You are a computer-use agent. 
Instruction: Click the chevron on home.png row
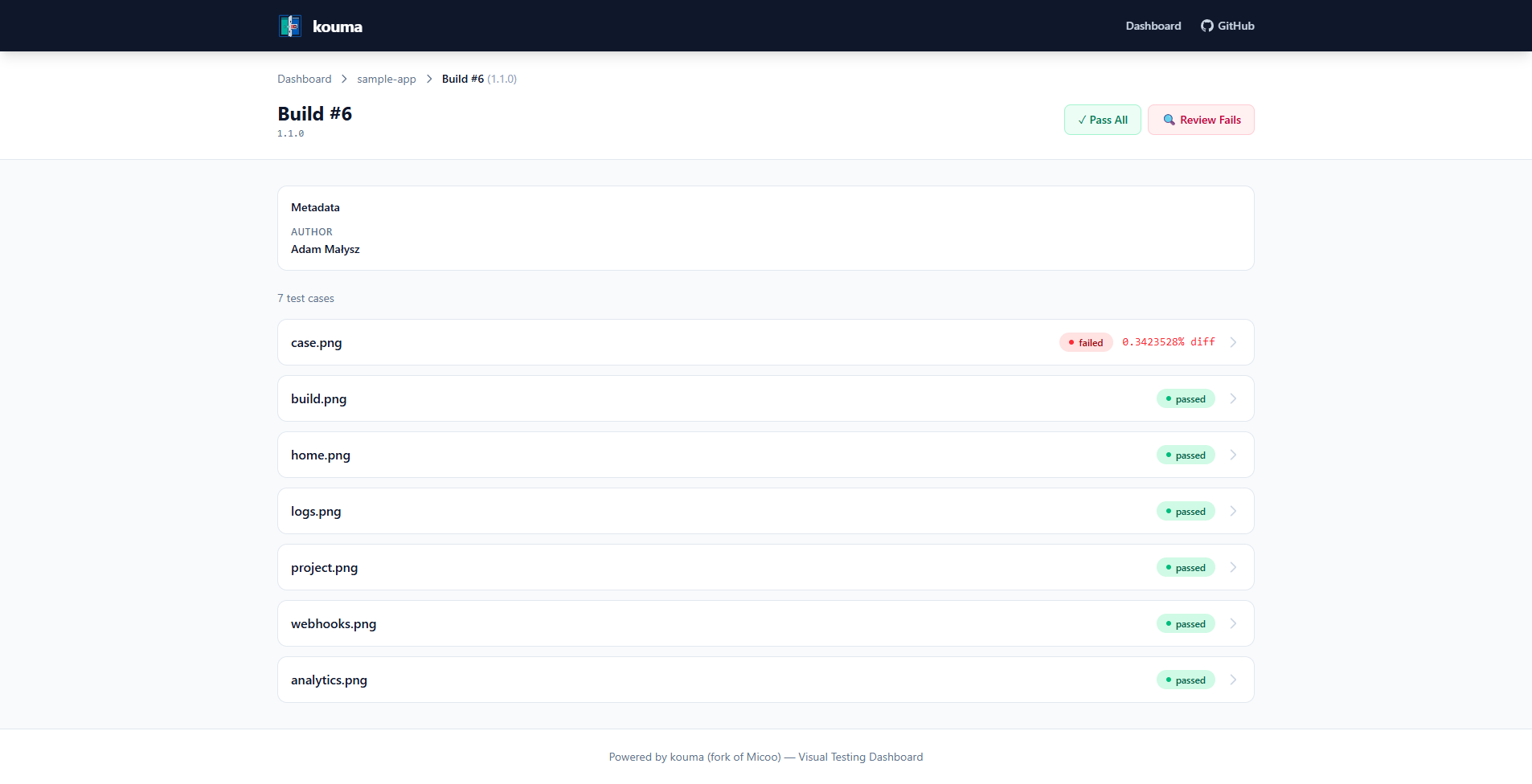point(1233,455)
